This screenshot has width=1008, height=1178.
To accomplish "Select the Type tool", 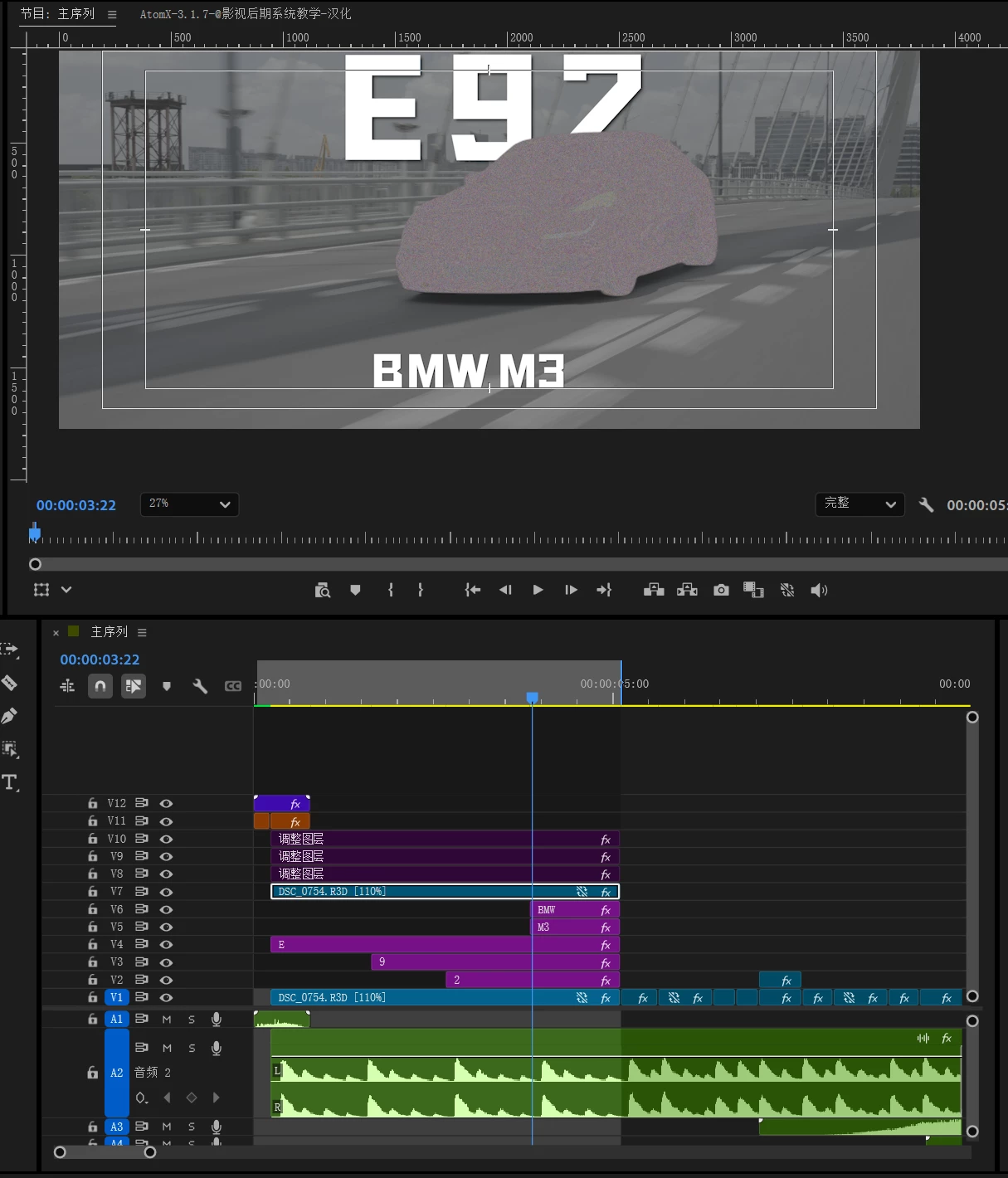I will point(10,782).
